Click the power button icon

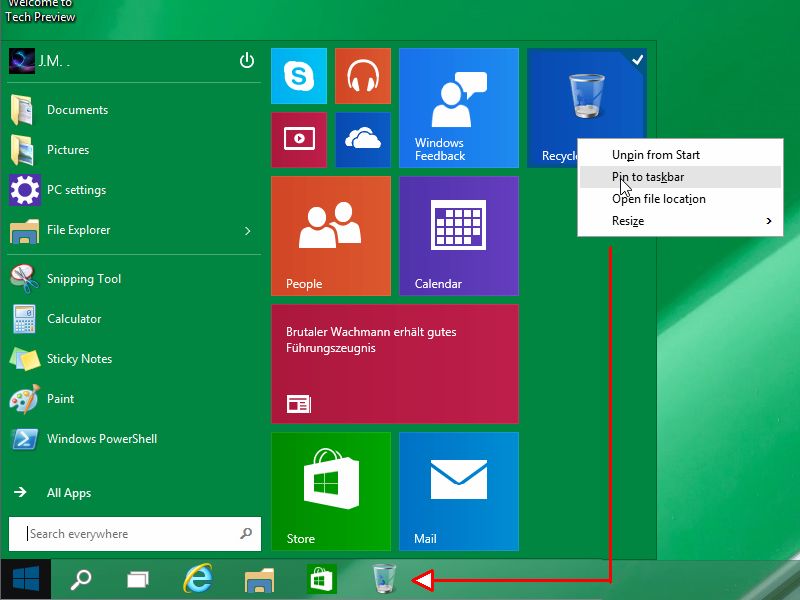247,61
